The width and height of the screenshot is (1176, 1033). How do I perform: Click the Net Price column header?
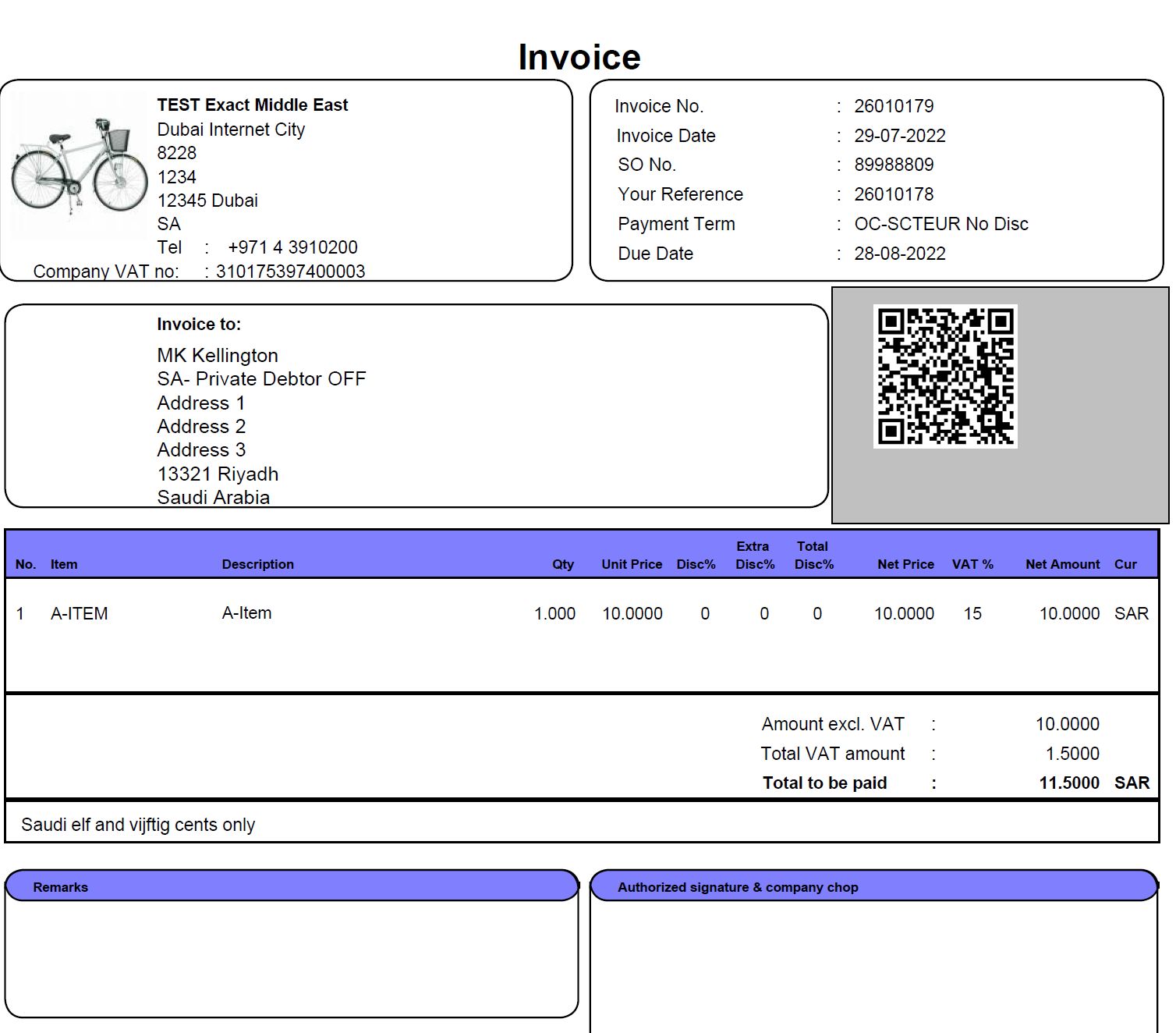click(x=905, y=564)
